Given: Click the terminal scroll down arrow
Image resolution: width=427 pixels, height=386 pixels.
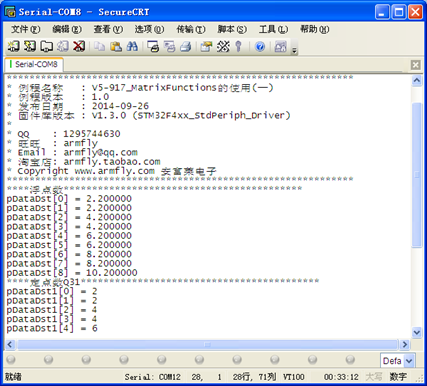Looking at the screenshot, I should 417,332.
